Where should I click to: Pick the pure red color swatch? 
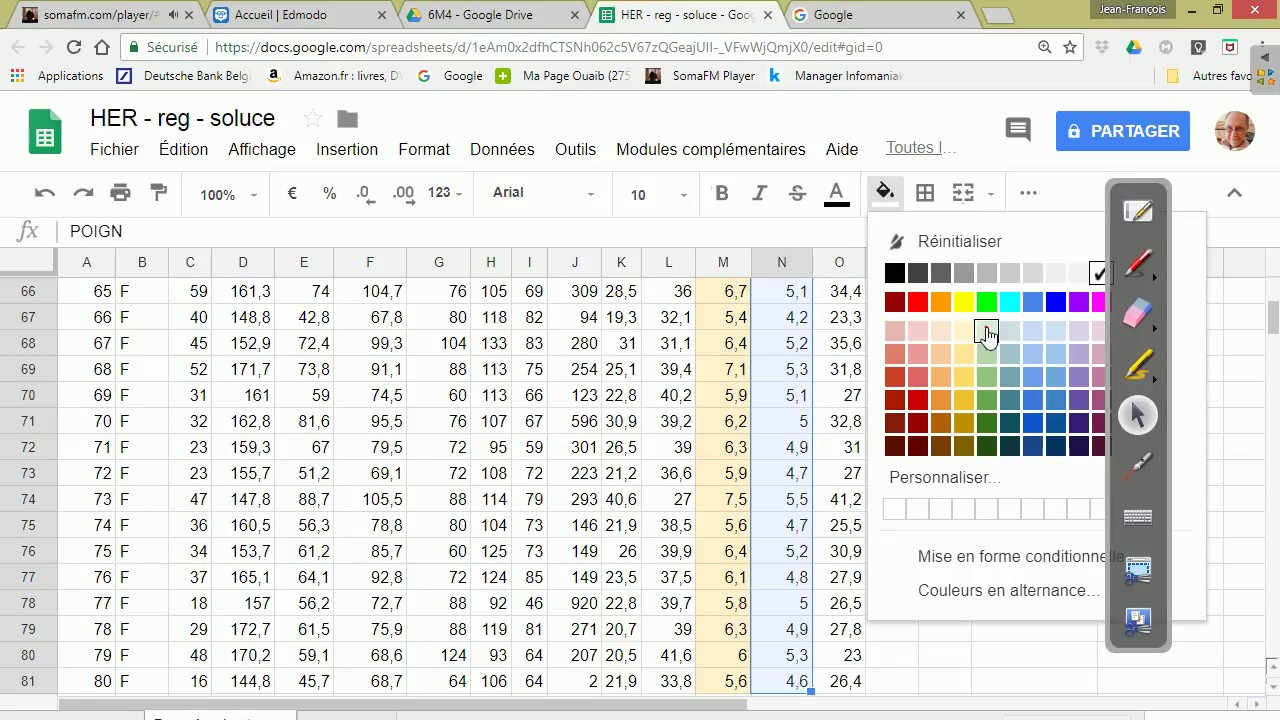917,302
